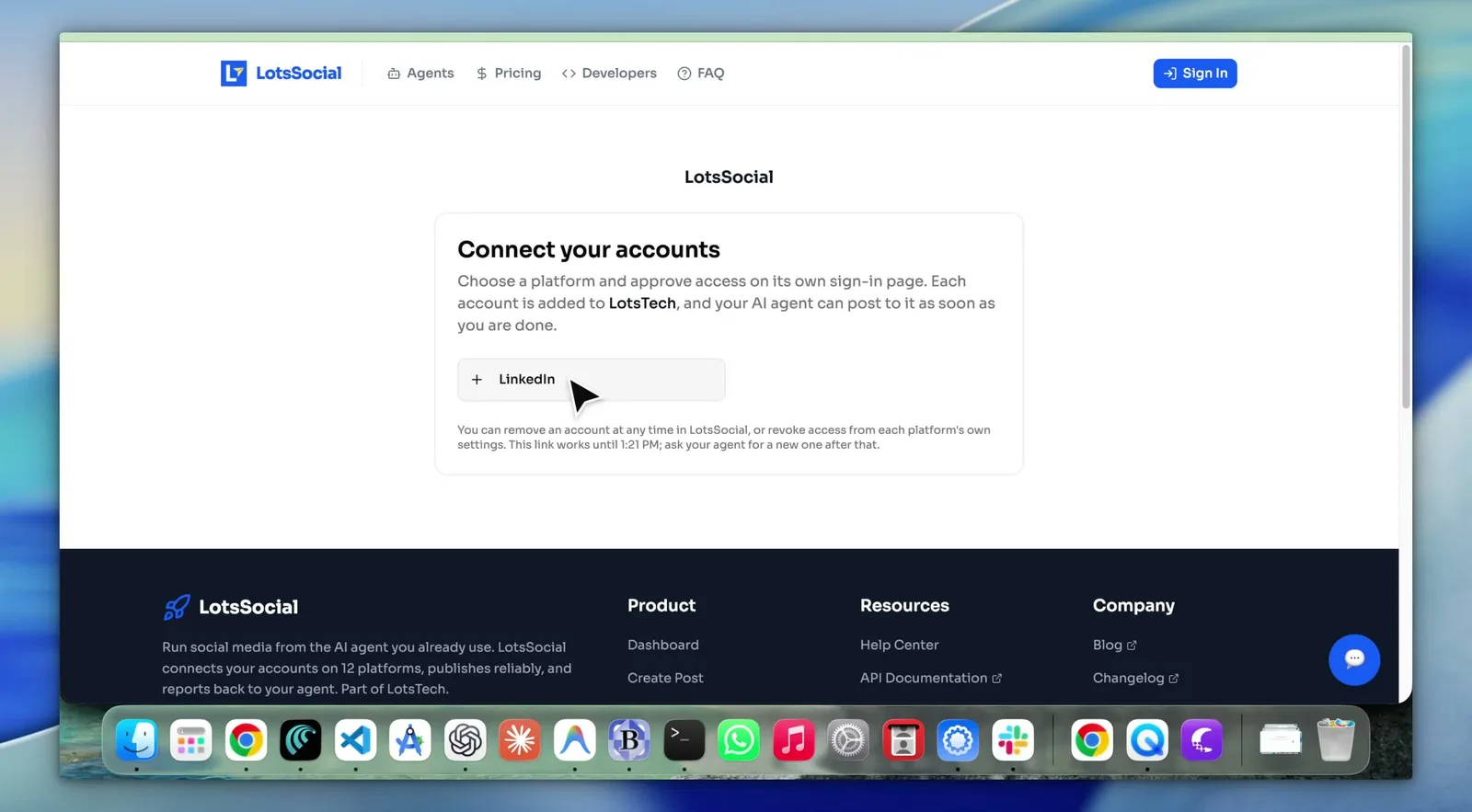Open the Dashboard footer link
1472x812 pixels.
663,645
